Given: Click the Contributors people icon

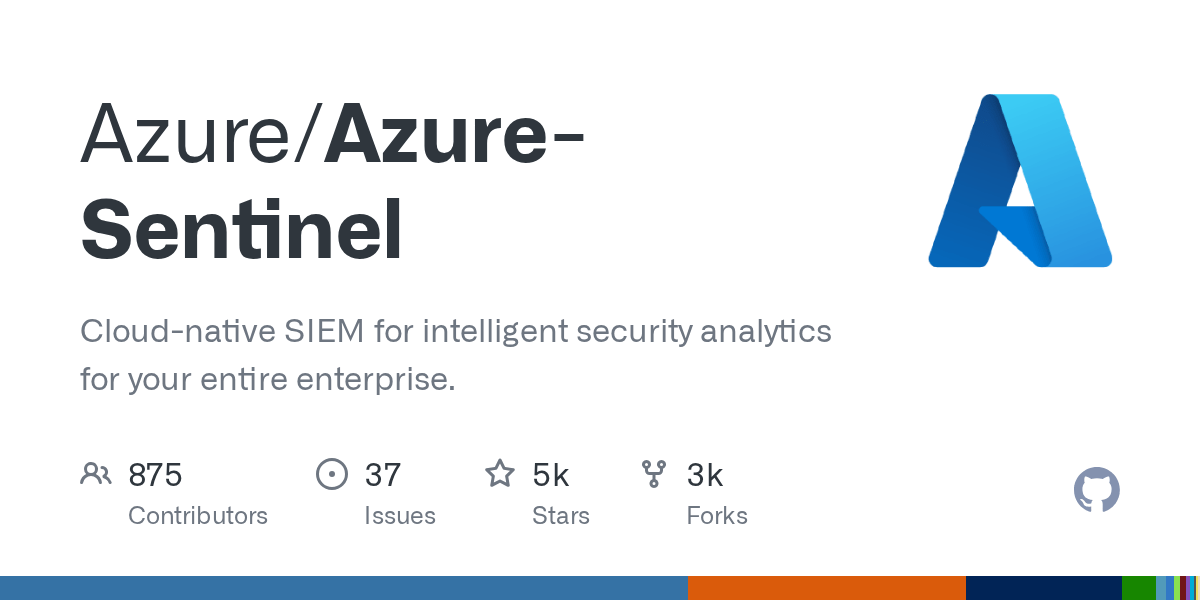Looking at the screenshot, I should pos(96,474).
